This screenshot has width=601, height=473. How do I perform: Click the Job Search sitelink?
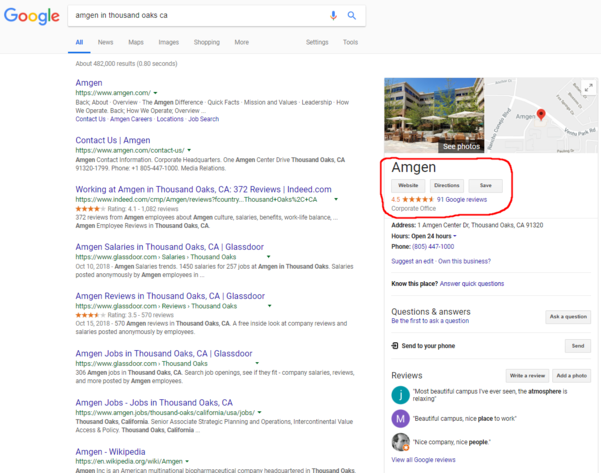tap(204, 119)
